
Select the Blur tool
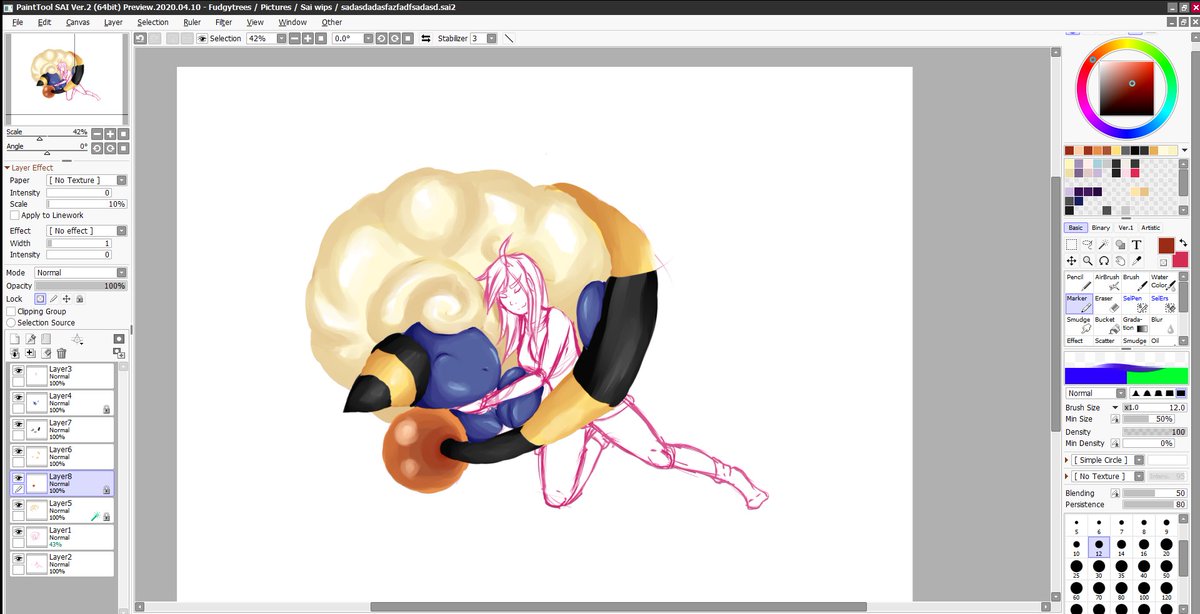click(x=1162, y=325)
